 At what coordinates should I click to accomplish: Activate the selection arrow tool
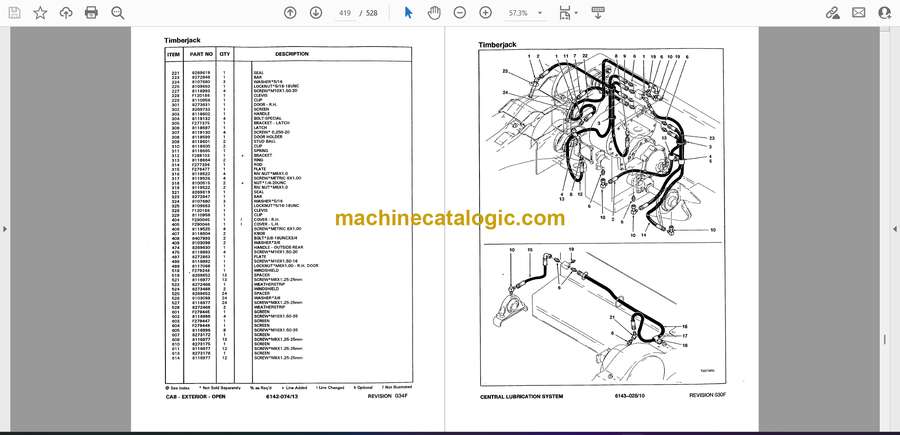408,13
